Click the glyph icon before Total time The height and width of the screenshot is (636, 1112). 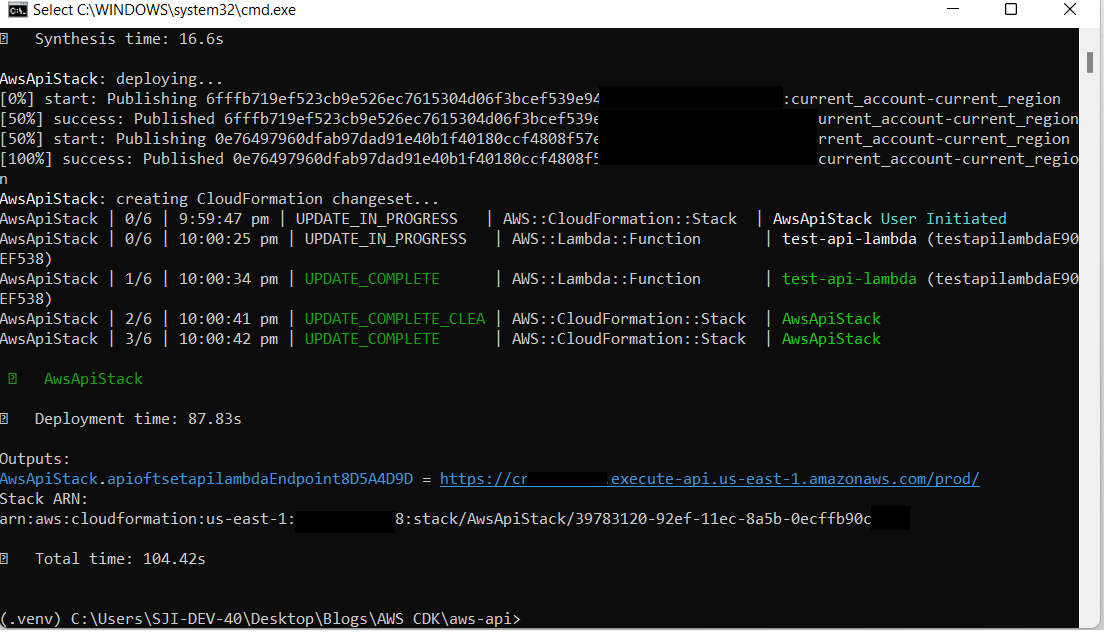tap(7, 558)
